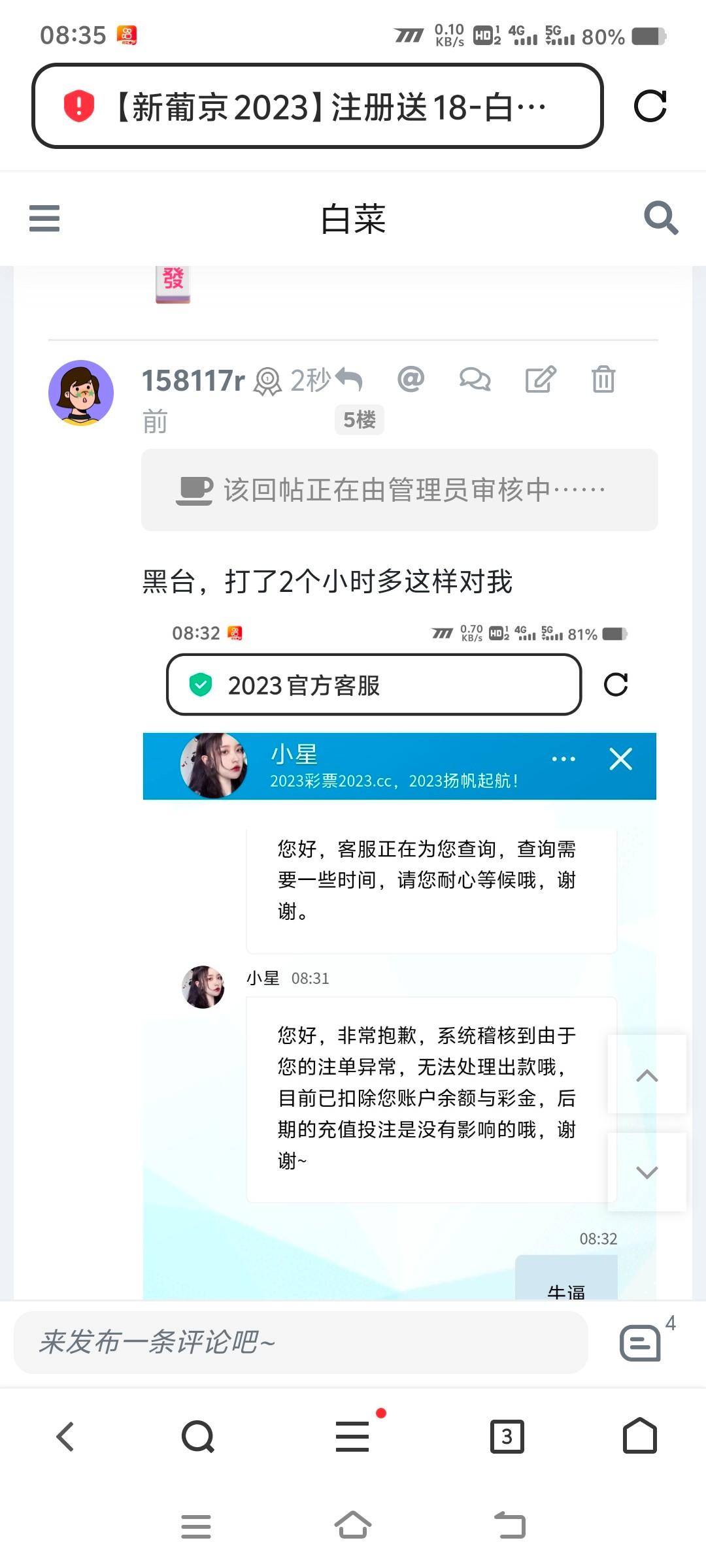
Task: Open browser menu with red dot
Action: pos(353,1436)
